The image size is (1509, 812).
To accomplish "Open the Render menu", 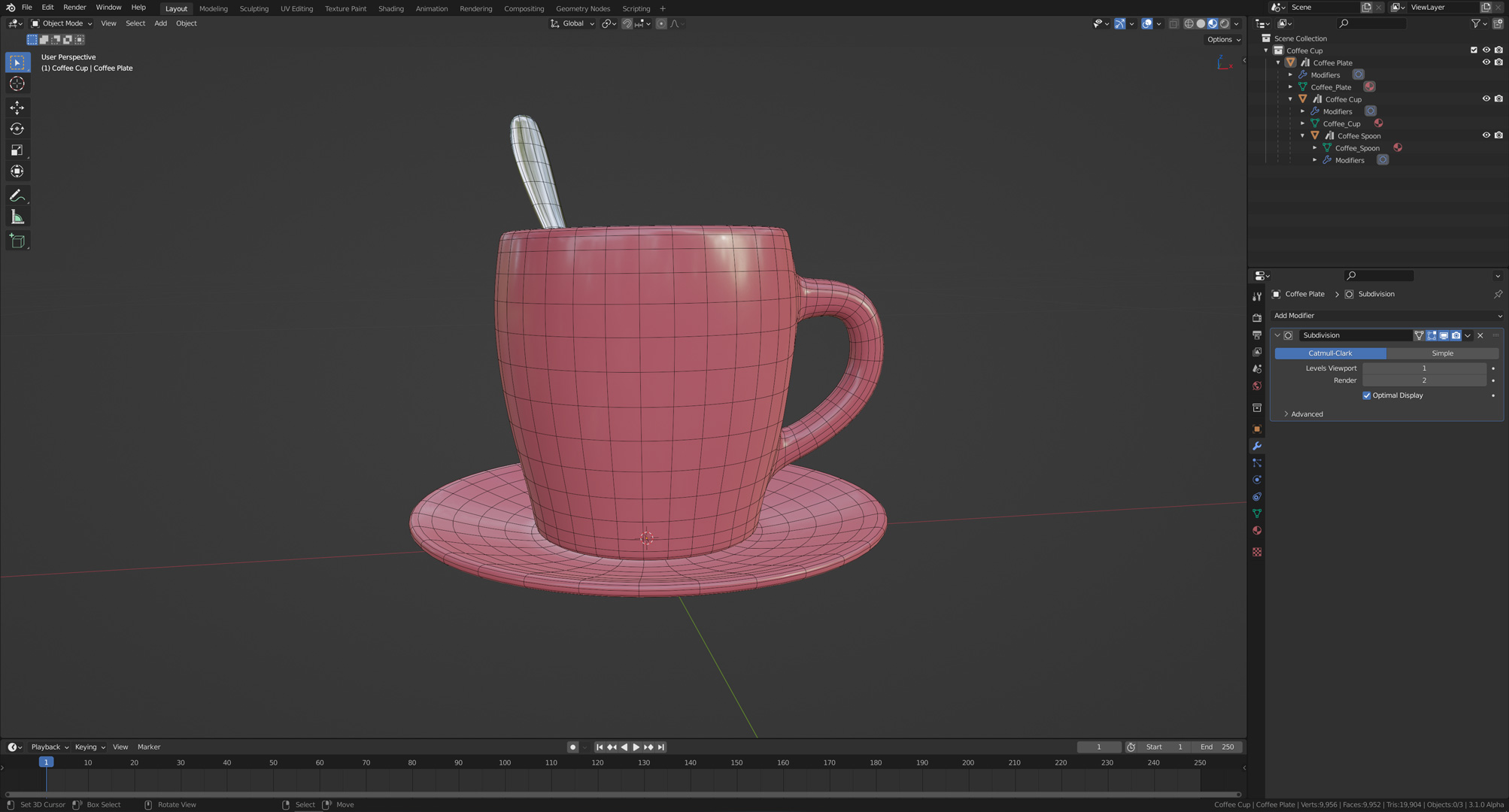I will tap(74, 7).
